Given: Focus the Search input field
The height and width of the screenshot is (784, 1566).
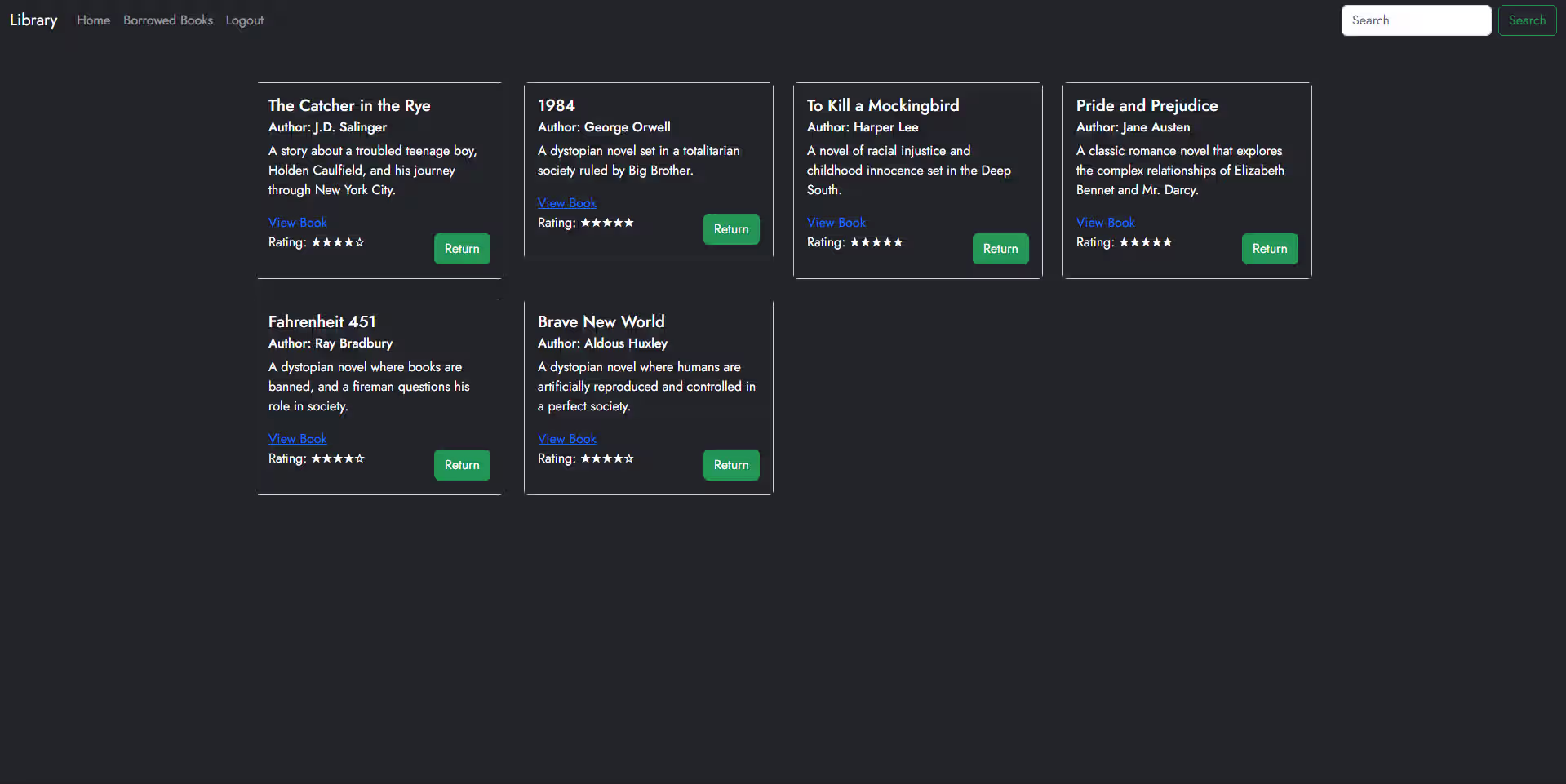Looking at the screenshot, I should tap(1415, 20).
